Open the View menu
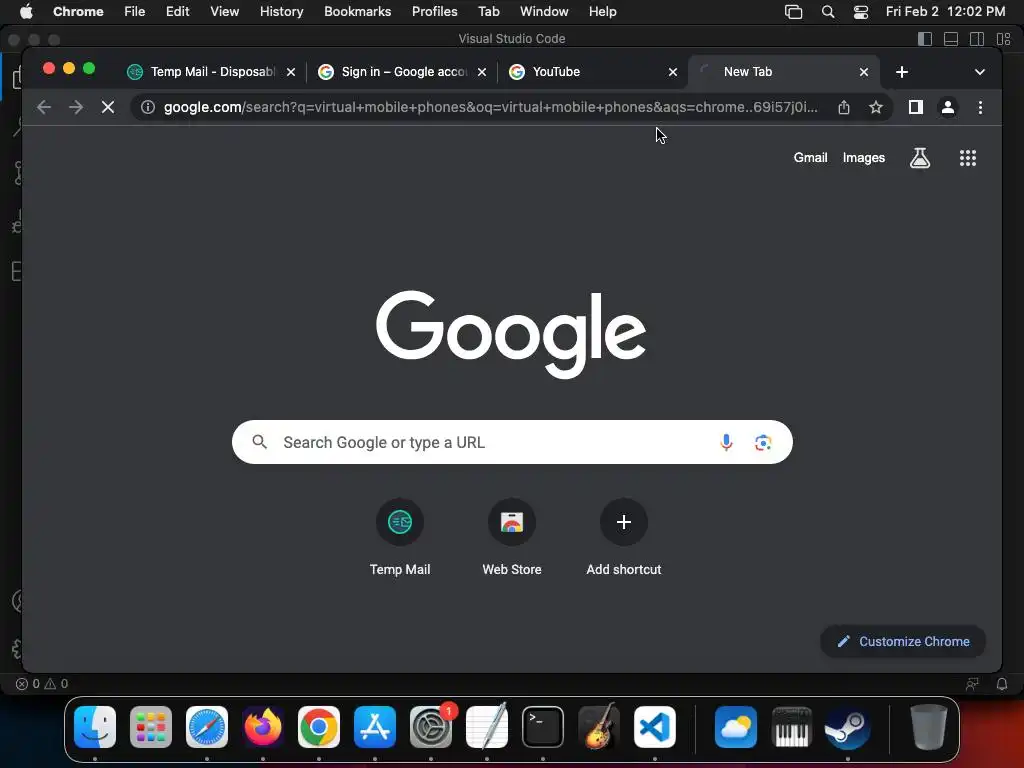The width and height of the screenshot is (1024, 768). tap(224, 12)
